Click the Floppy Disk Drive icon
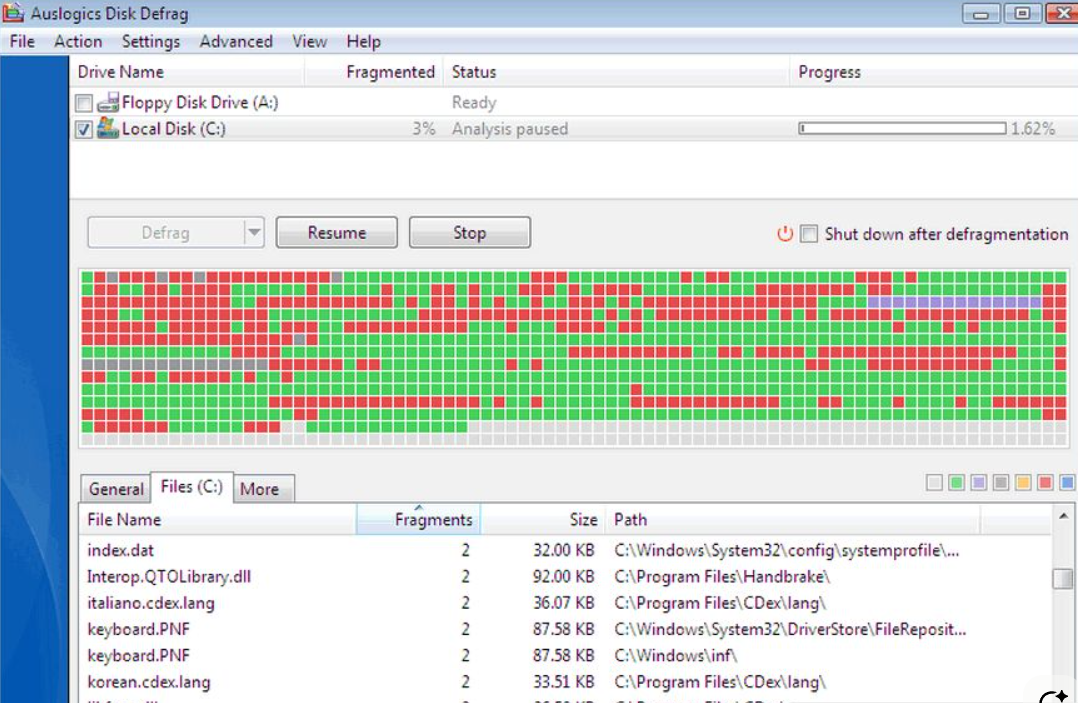Viewport: 1078px width, 703px height. pyautogui.click(x=108, y=102)
